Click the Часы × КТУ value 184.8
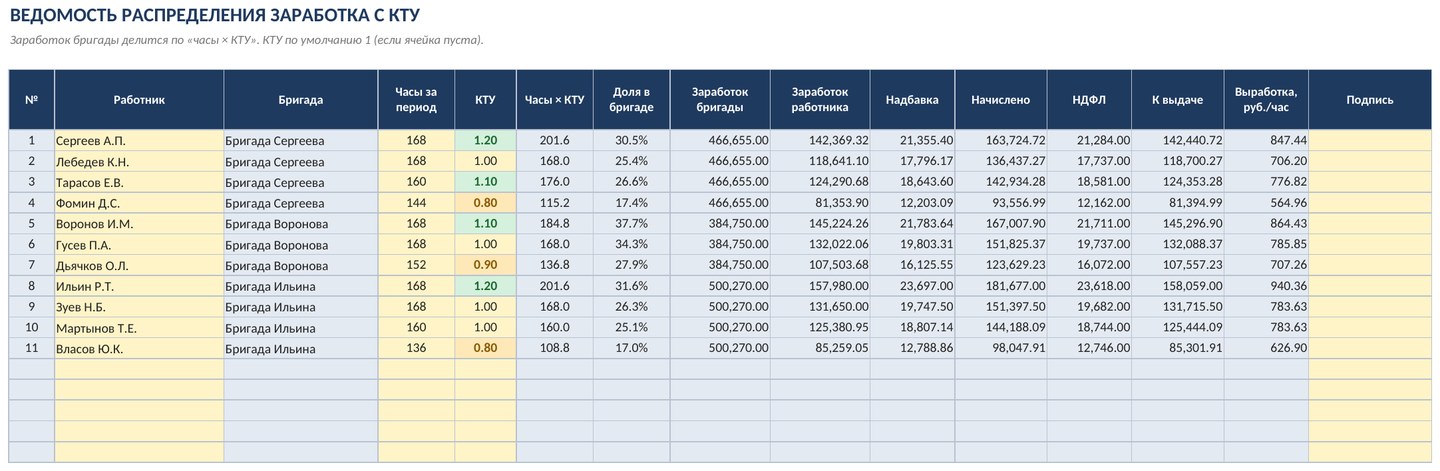 554,223
